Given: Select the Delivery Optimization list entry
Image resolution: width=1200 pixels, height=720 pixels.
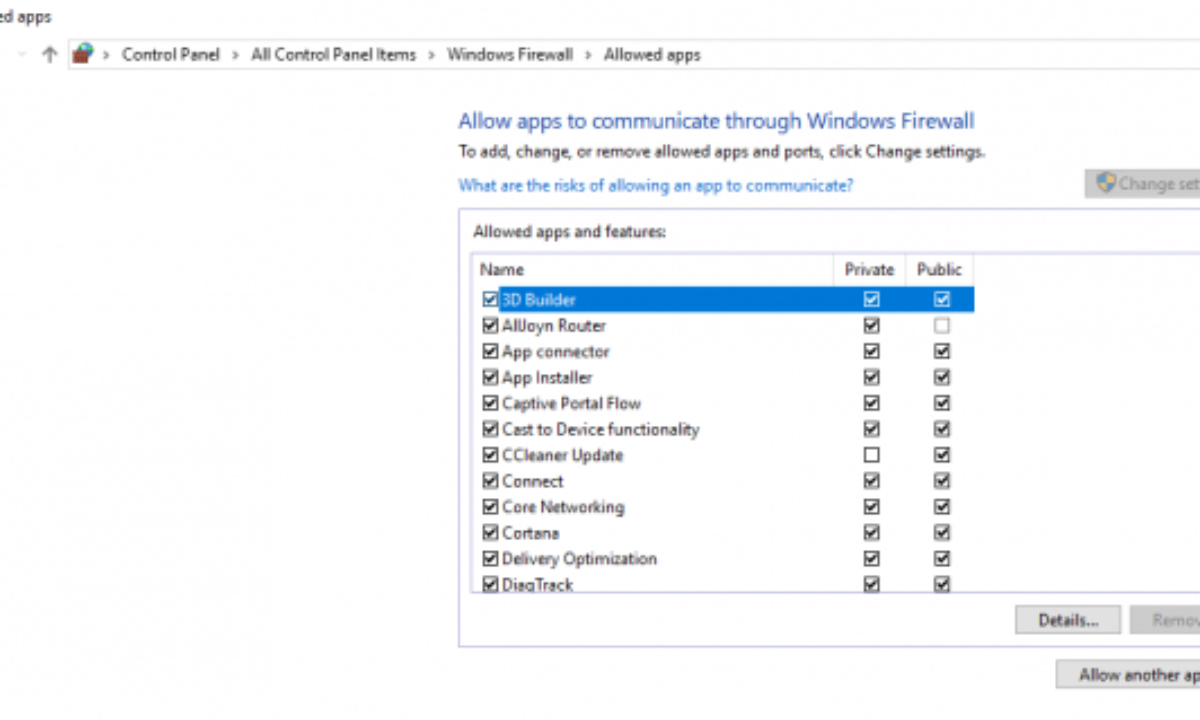Looking at the screenshot, I should click(579, 559).
